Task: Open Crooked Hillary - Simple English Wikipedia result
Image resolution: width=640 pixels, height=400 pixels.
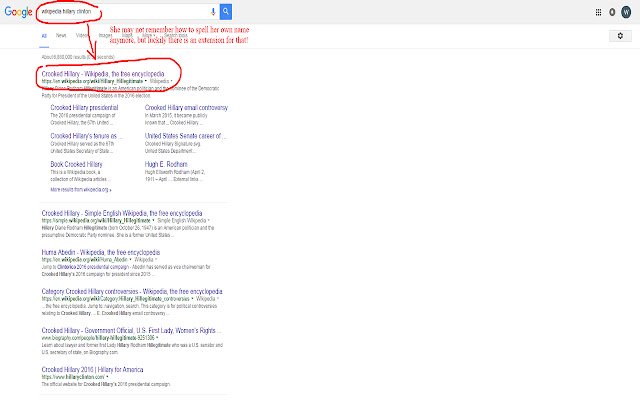Action: coord(122,213)
